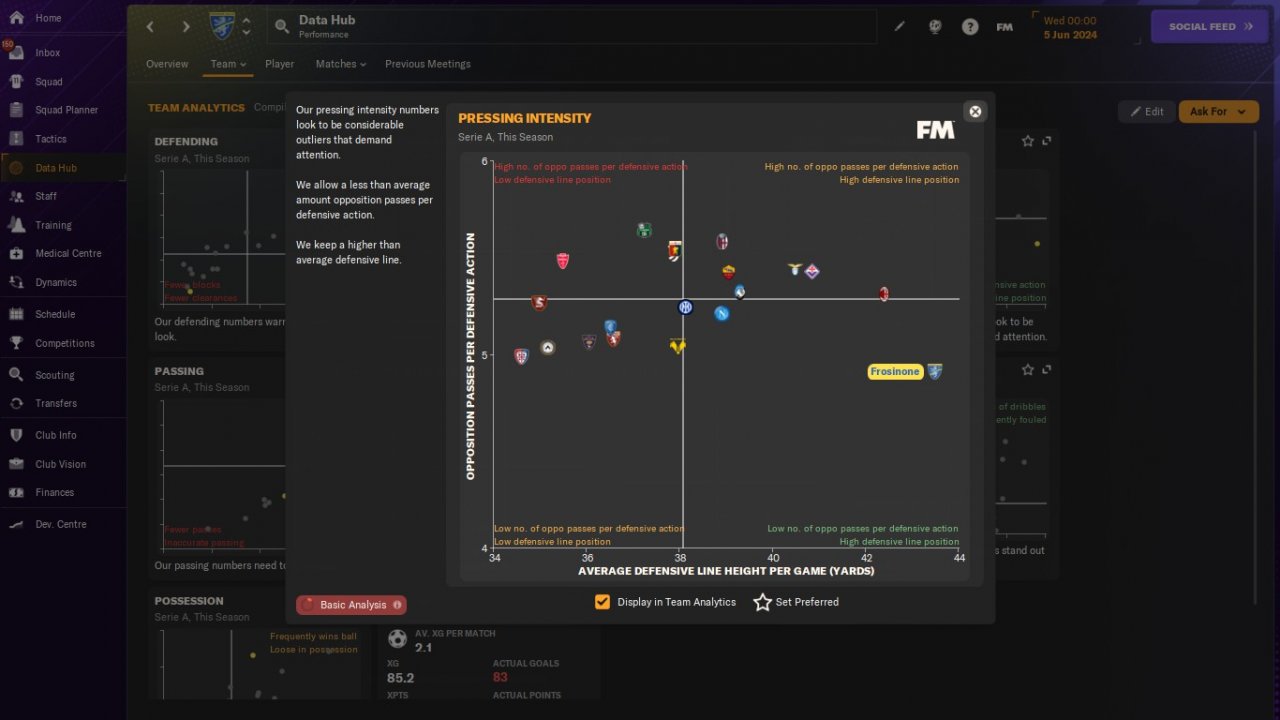Select the green Sassuolo badge on the chart
This screenshot has width=1280, height=720.
click(644, 230)
